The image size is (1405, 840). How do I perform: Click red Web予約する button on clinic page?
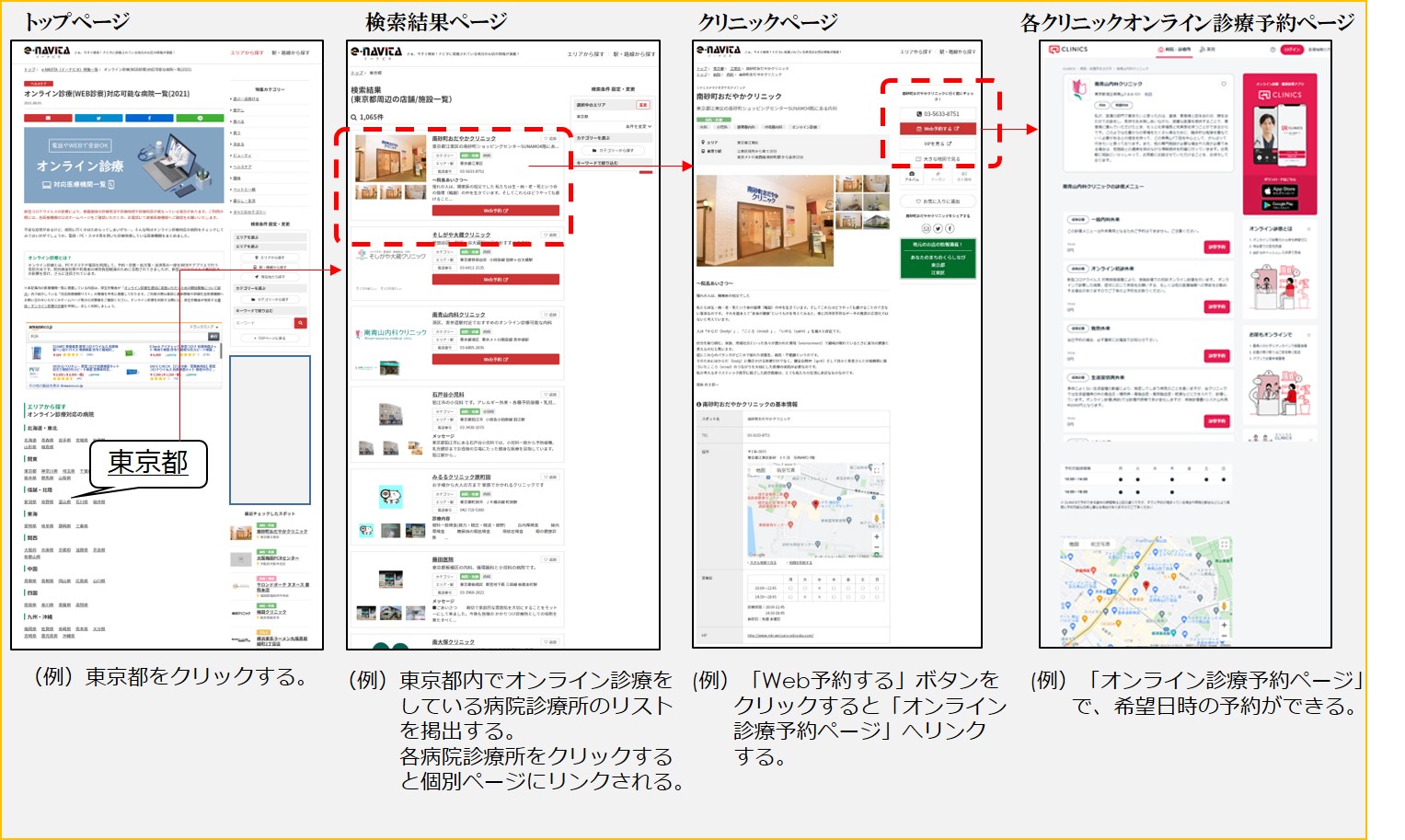937,129
